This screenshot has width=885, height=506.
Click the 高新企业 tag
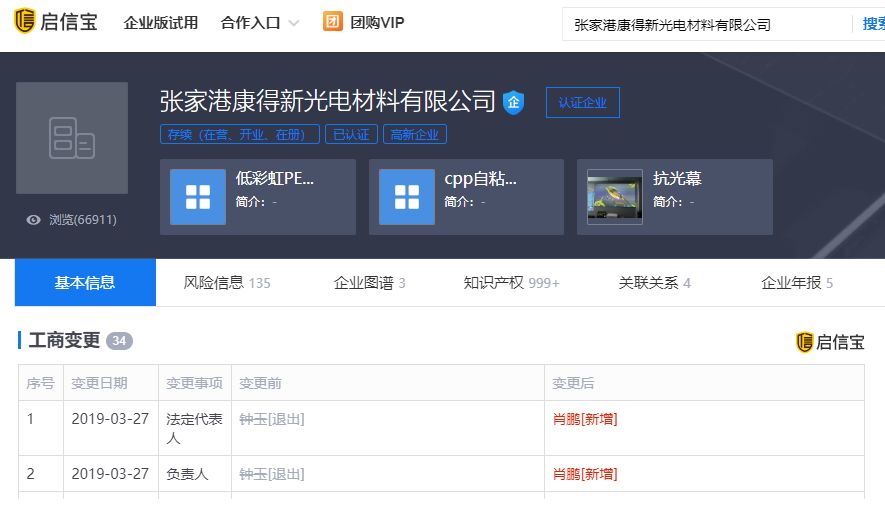[415, 134]
